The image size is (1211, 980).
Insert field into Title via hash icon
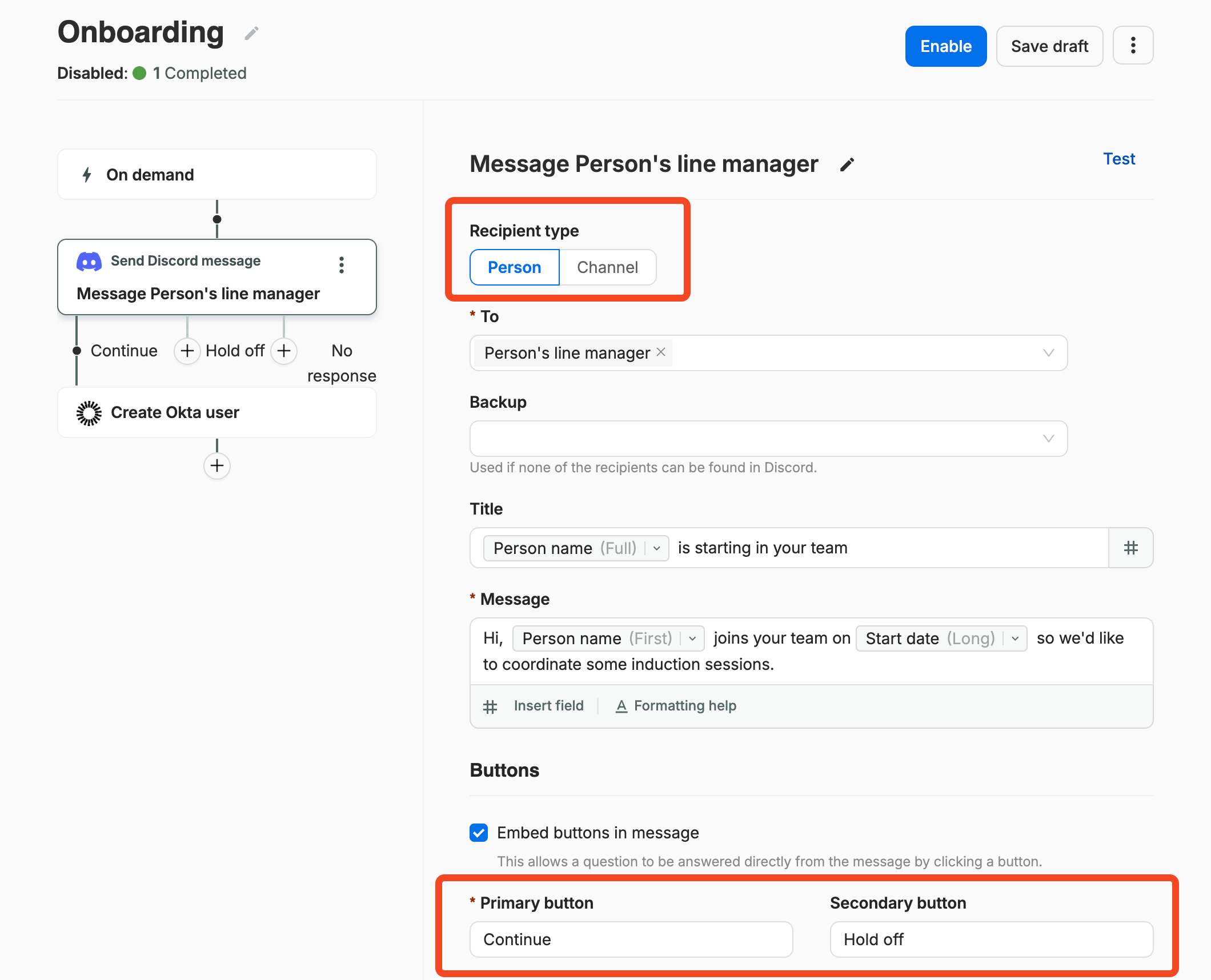click(x=1131, y=548)
